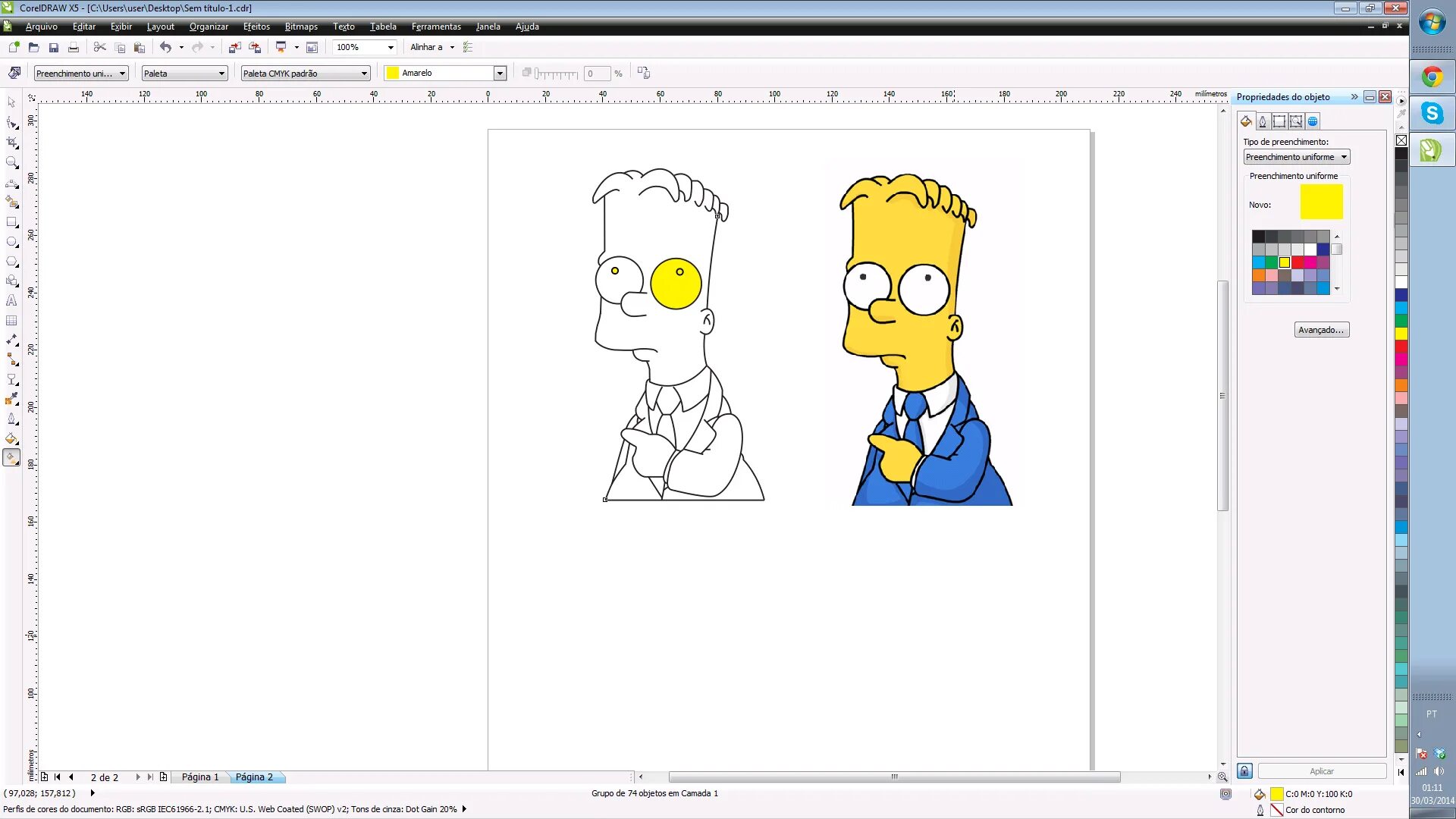Open the Outline pen tab in properties
This screenshot has height=819, width=1456.
(x=1263, y=121)
